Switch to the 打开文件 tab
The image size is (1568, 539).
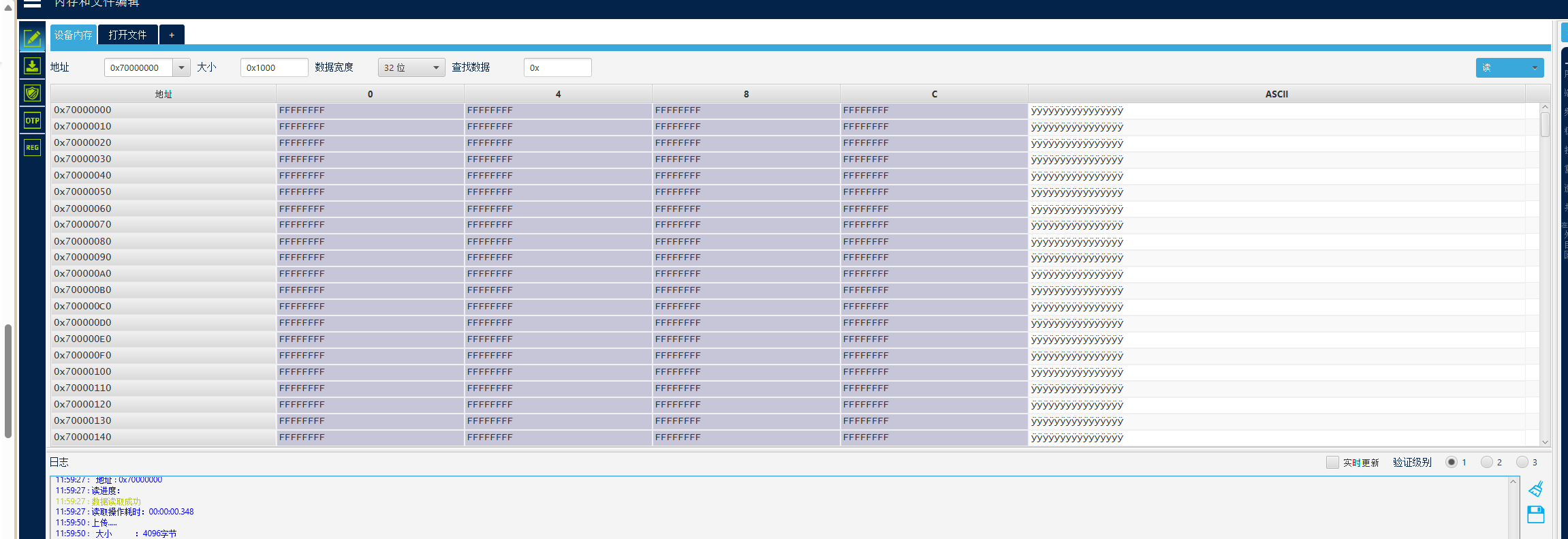(x=127, y=35)
